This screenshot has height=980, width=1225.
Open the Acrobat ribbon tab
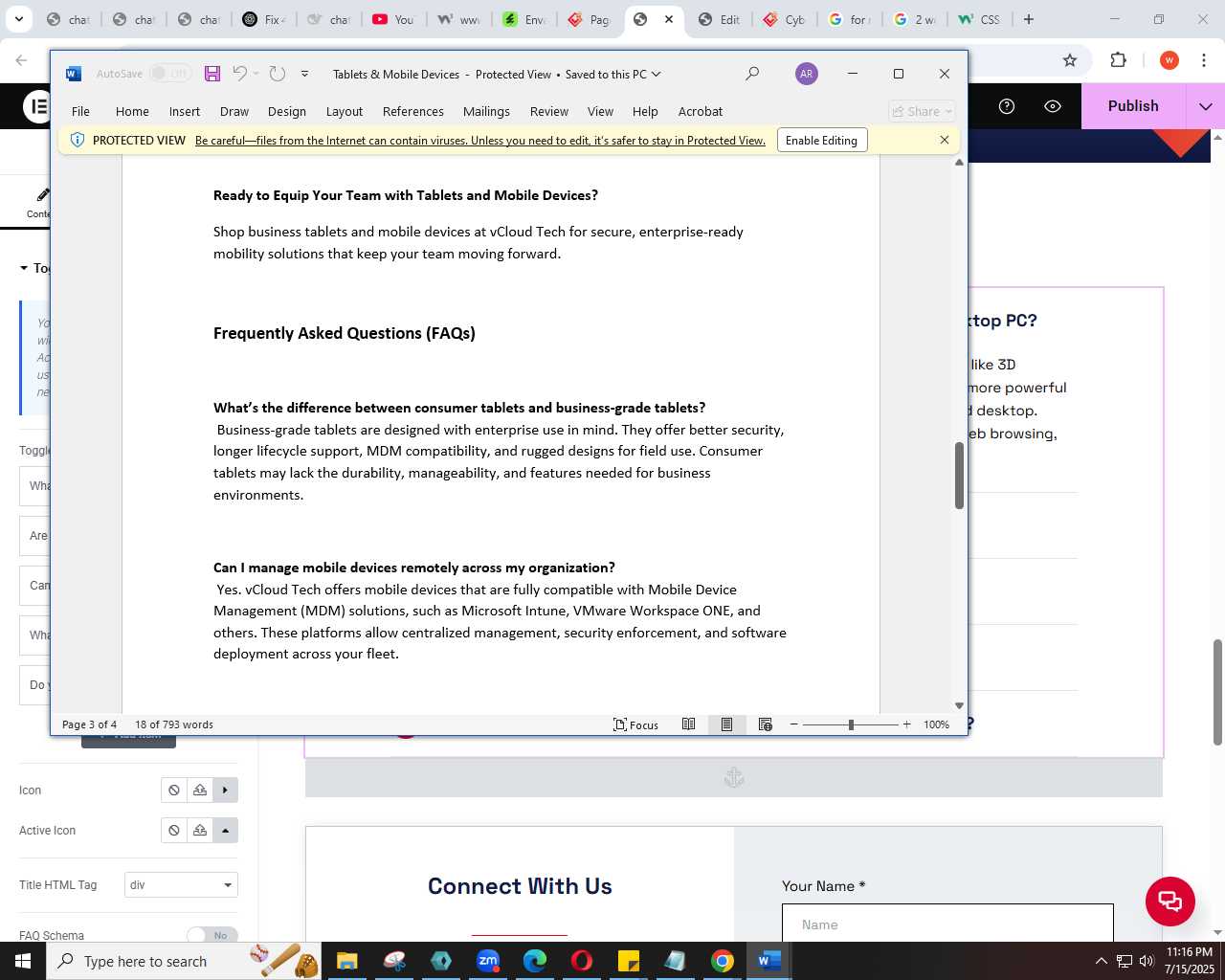(x=701, y=111)
